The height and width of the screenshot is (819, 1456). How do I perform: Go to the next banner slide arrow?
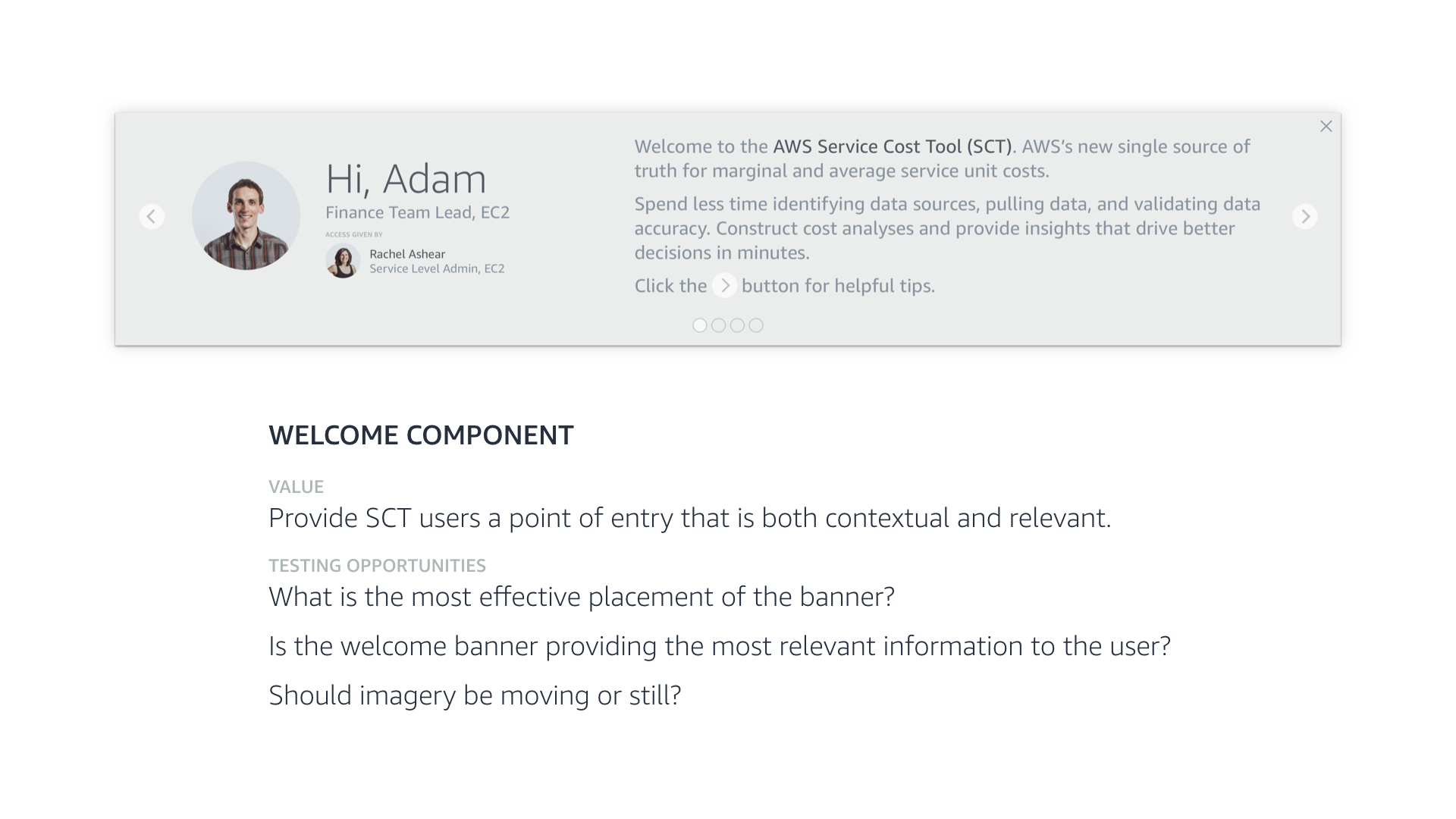pyautogui.click(x=1304, y=217)
